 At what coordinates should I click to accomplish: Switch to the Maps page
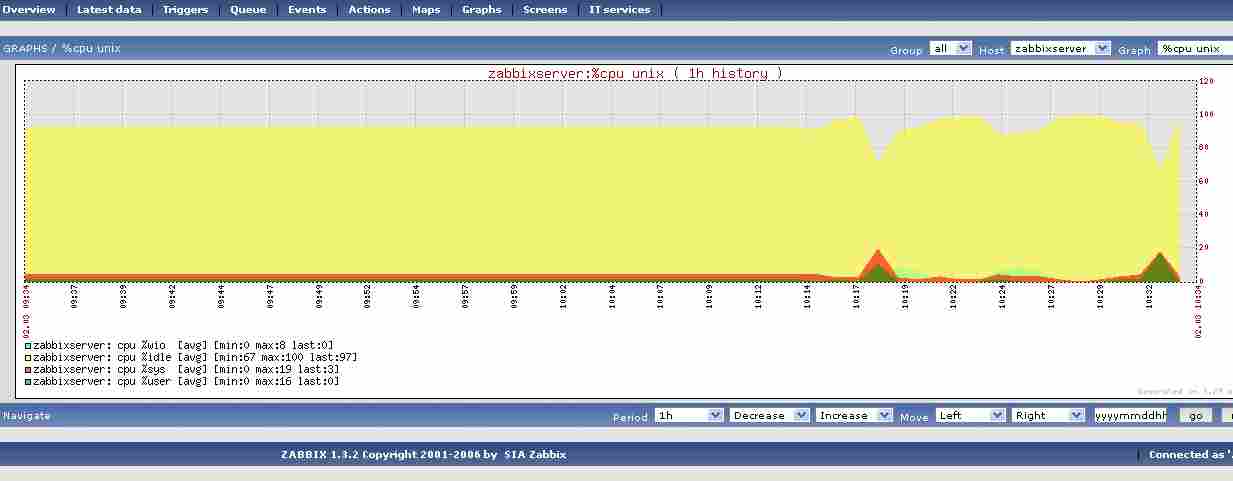pos(426,10)
